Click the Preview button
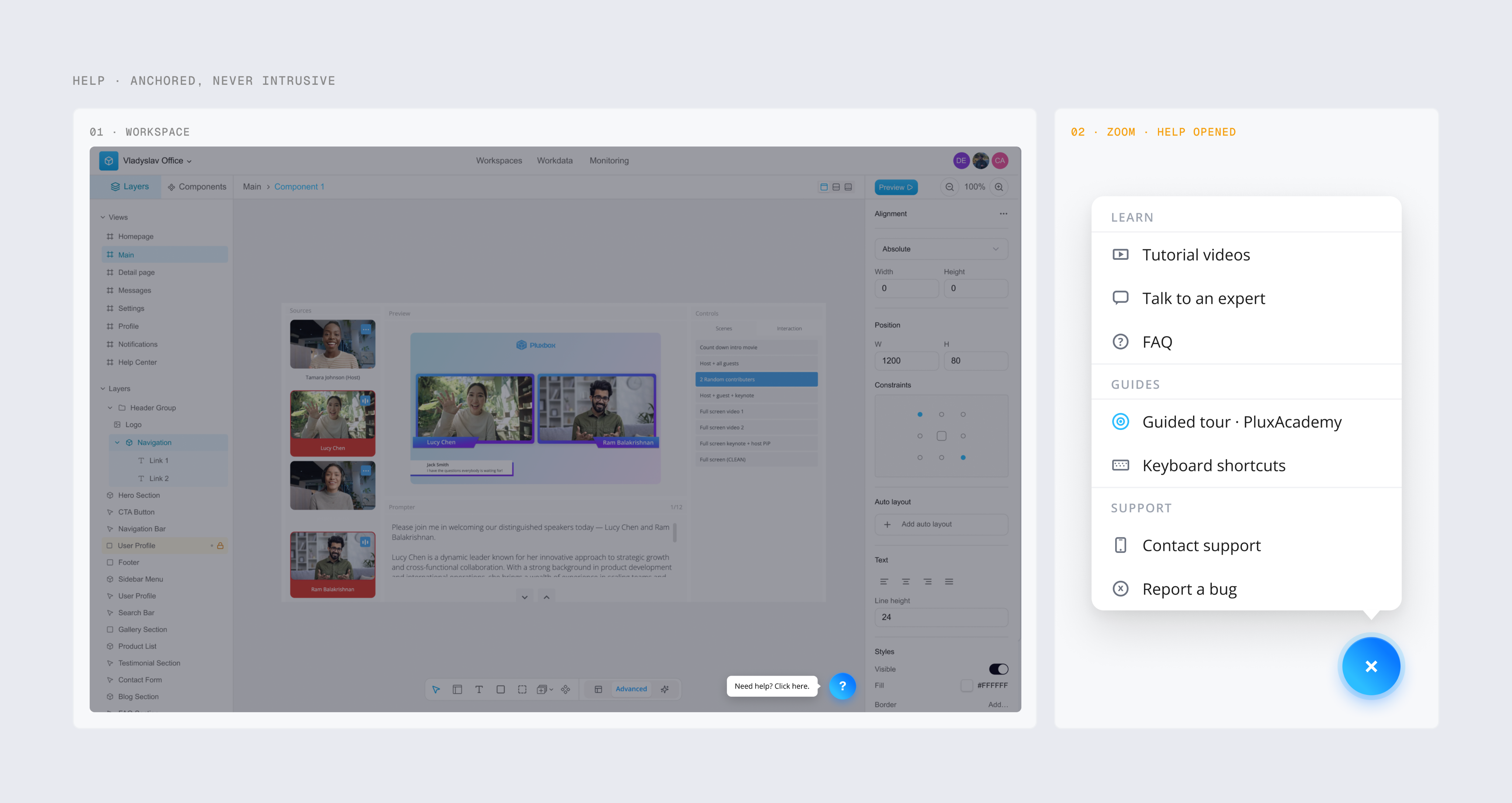The height and width of the screenshot is (803, 1512). coord(896,187)
